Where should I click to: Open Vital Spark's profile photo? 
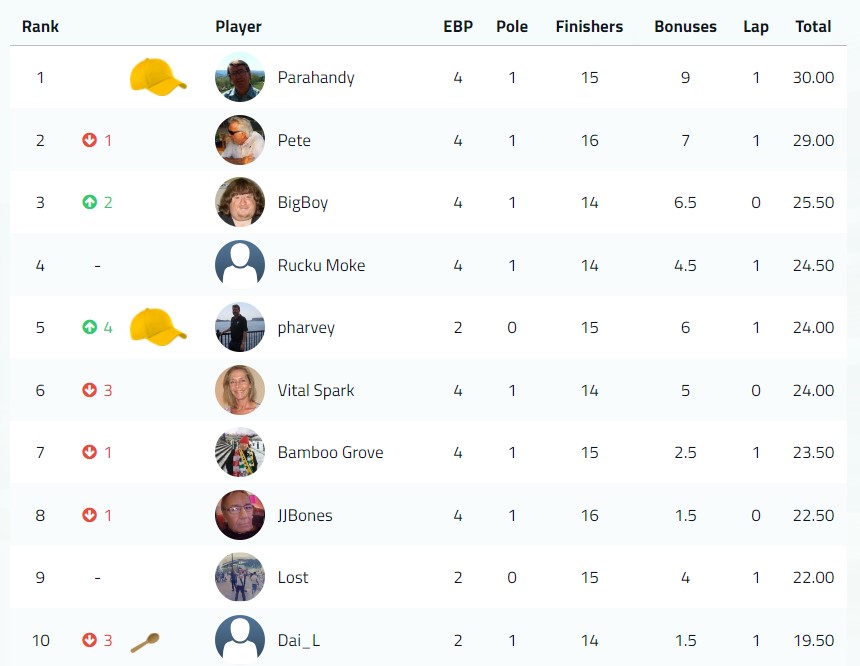click(240, 390)
